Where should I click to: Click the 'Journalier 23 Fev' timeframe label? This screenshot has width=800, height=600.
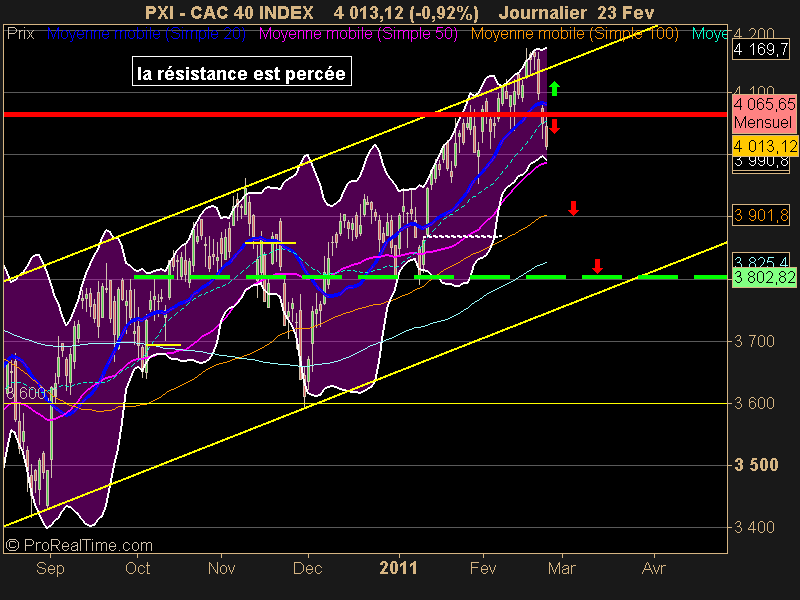577,12
